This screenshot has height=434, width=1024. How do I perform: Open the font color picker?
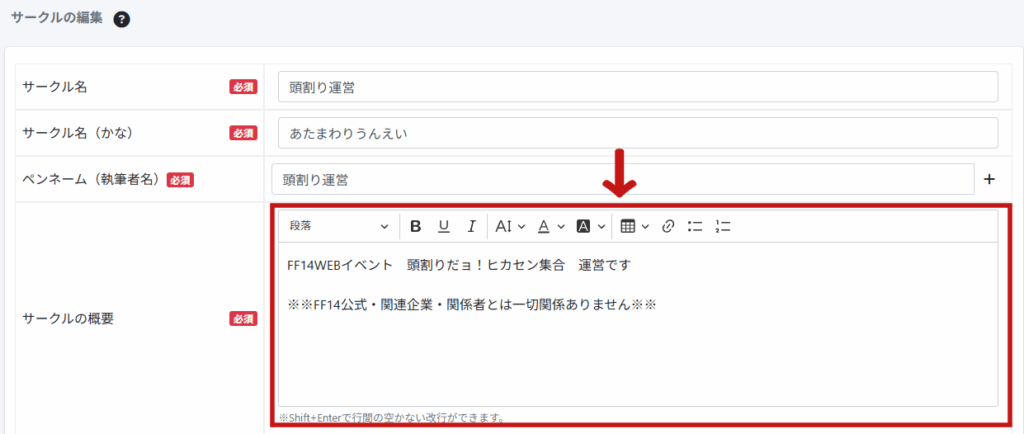[551, 227]
